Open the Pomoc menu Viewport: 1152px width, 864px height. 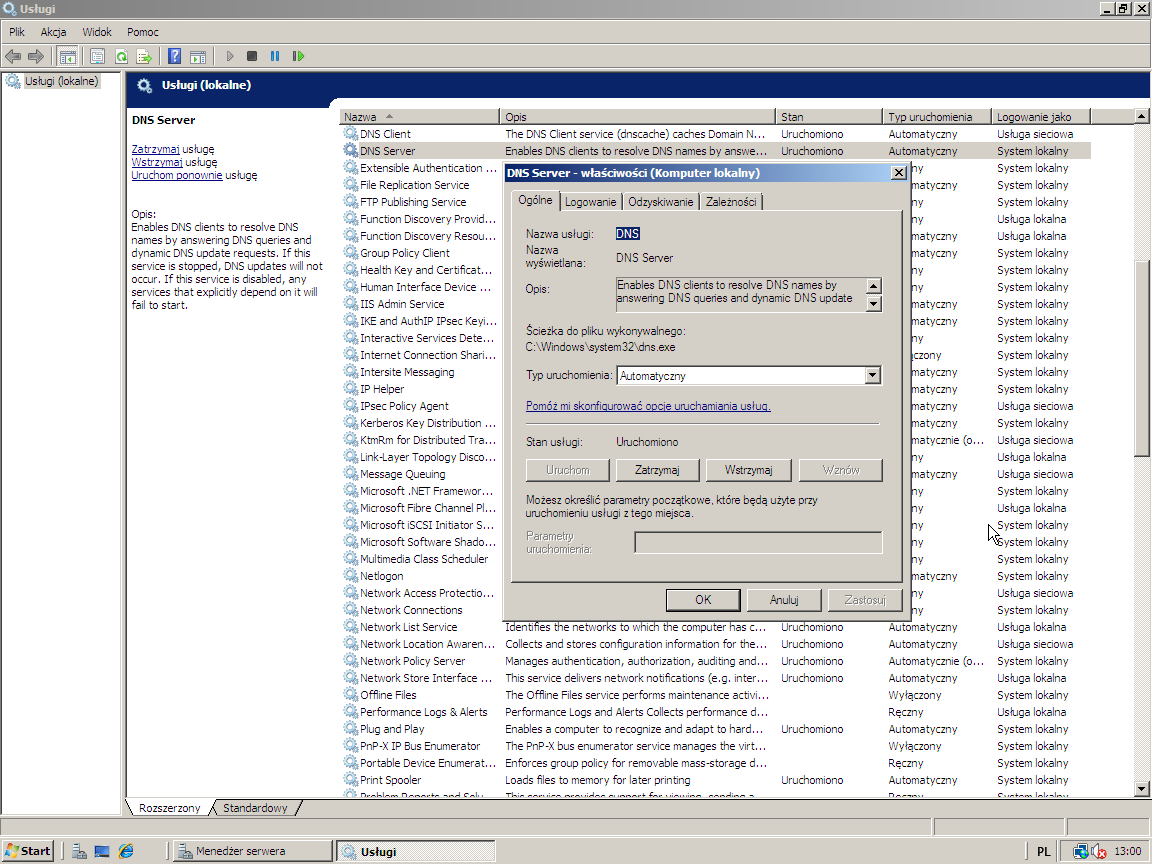(x=143, y=32)
